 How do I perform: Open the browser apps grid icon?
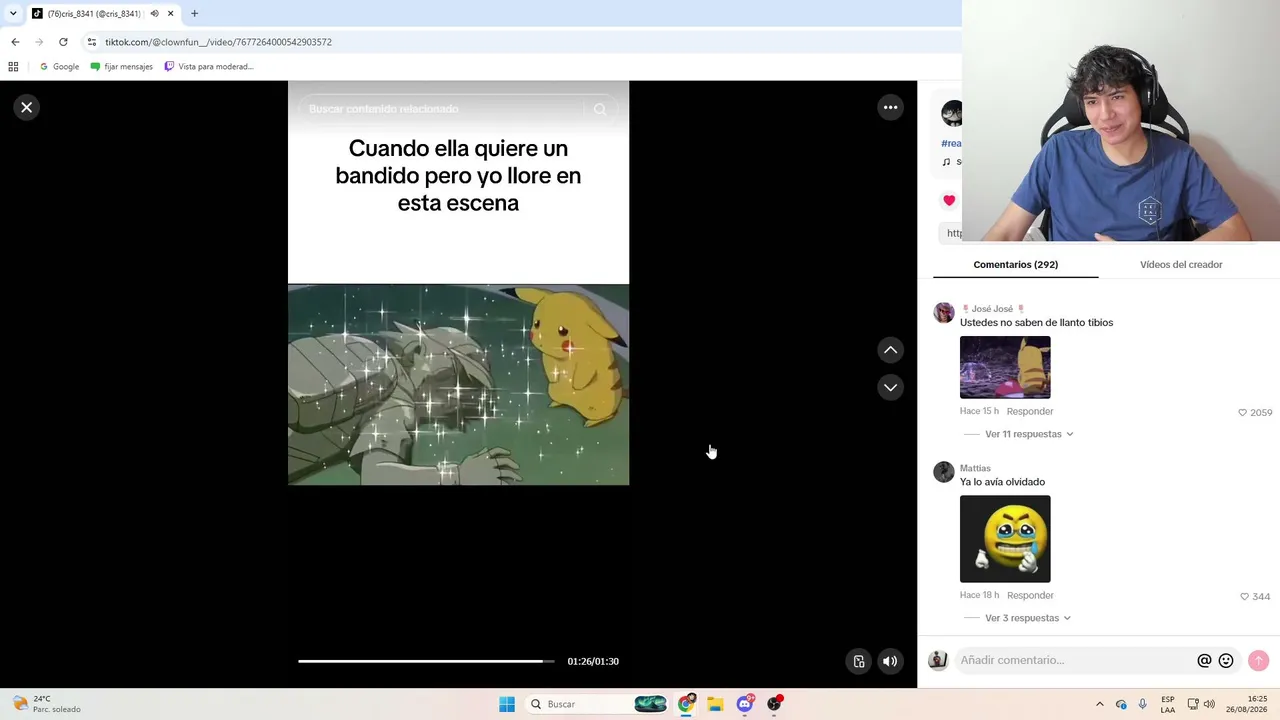(13, 67)
